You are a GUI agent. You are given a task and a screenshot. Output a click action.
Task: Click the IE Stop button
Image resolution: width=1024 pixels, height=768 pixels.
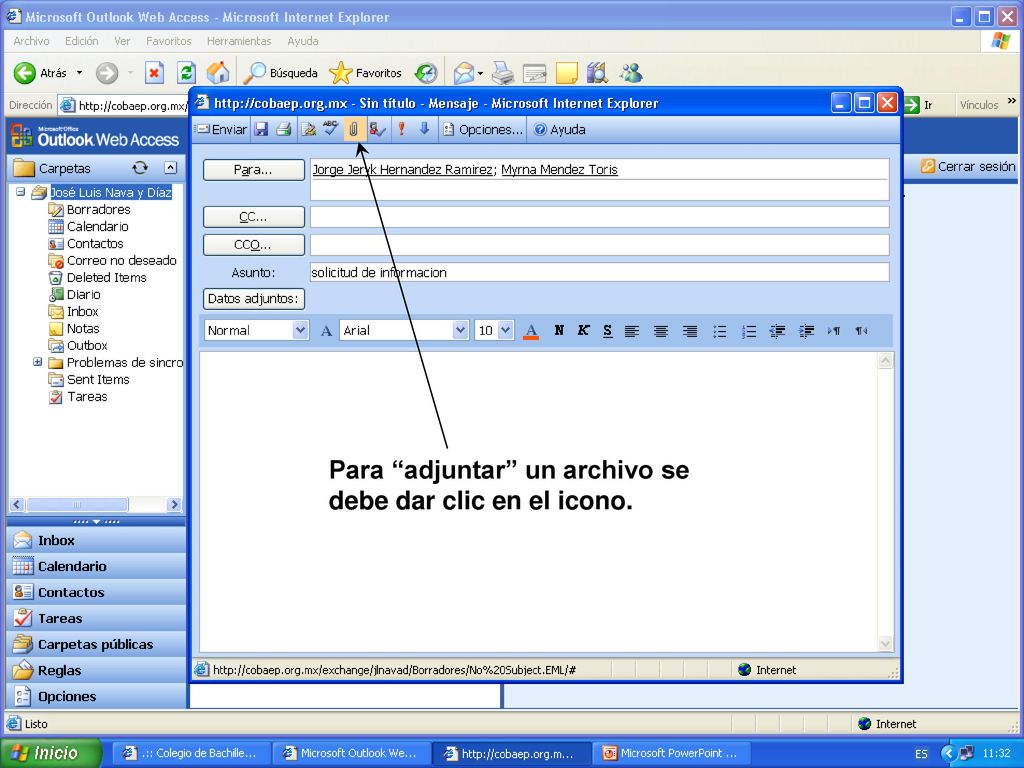[154, 72]
